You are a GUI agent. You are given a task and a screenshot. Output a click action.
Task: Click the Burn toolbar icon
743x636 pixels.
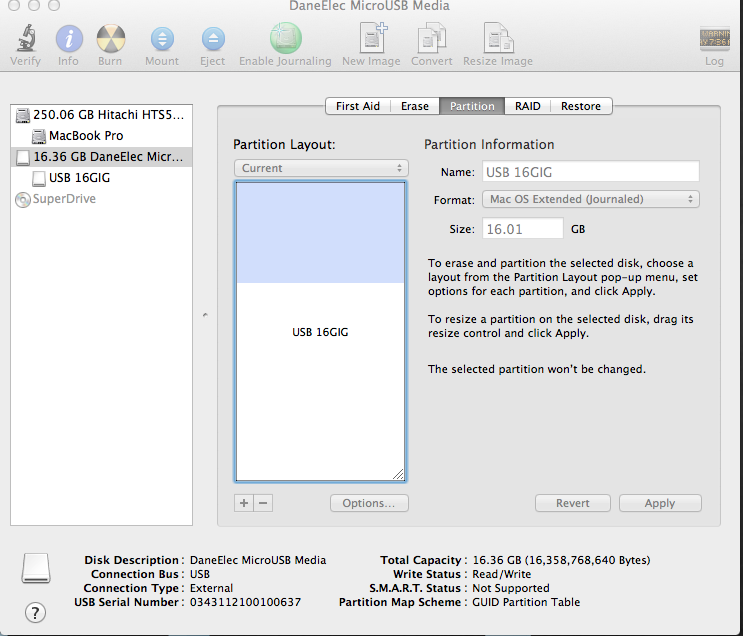point(110,39)
